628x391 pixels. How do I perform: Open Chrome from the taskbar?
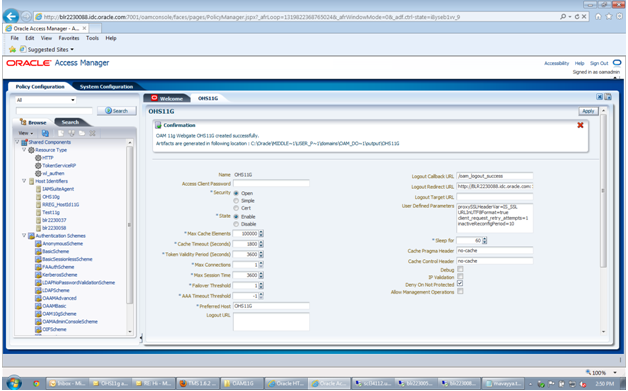point(36,383)
